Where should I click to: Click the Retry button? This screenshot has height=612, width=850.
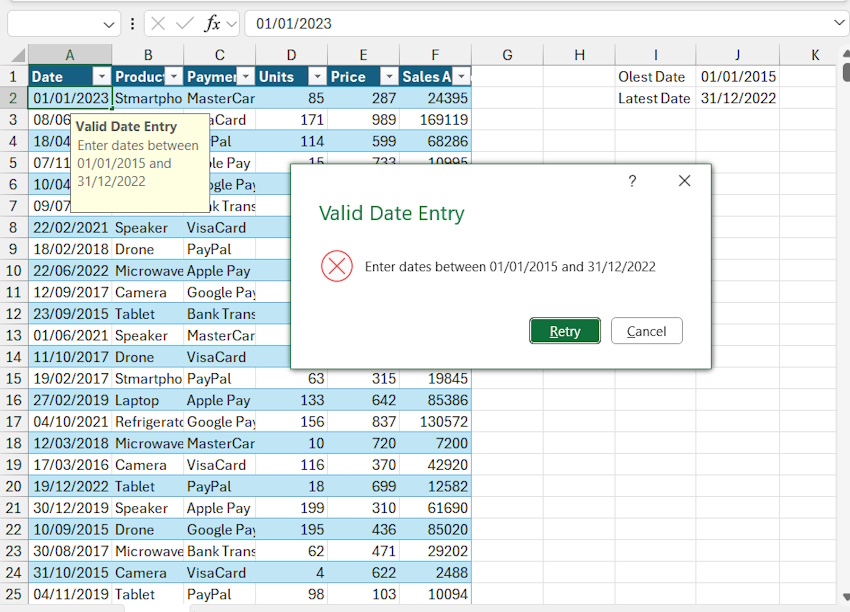click(x=565, y=330)
